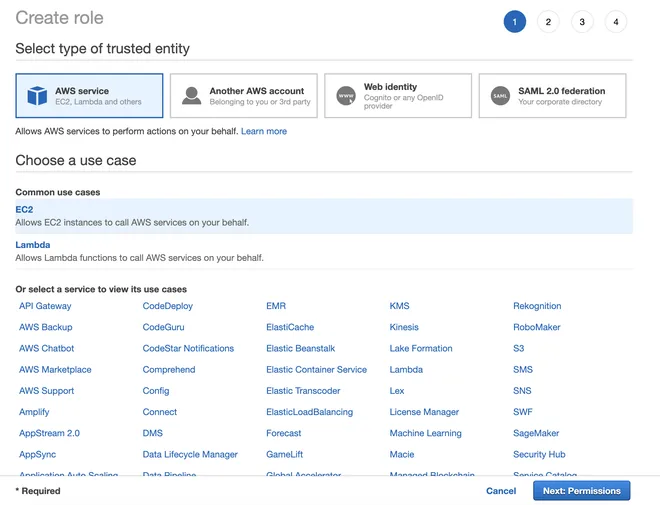Click Next: Permissions button

tap(582, 491)
